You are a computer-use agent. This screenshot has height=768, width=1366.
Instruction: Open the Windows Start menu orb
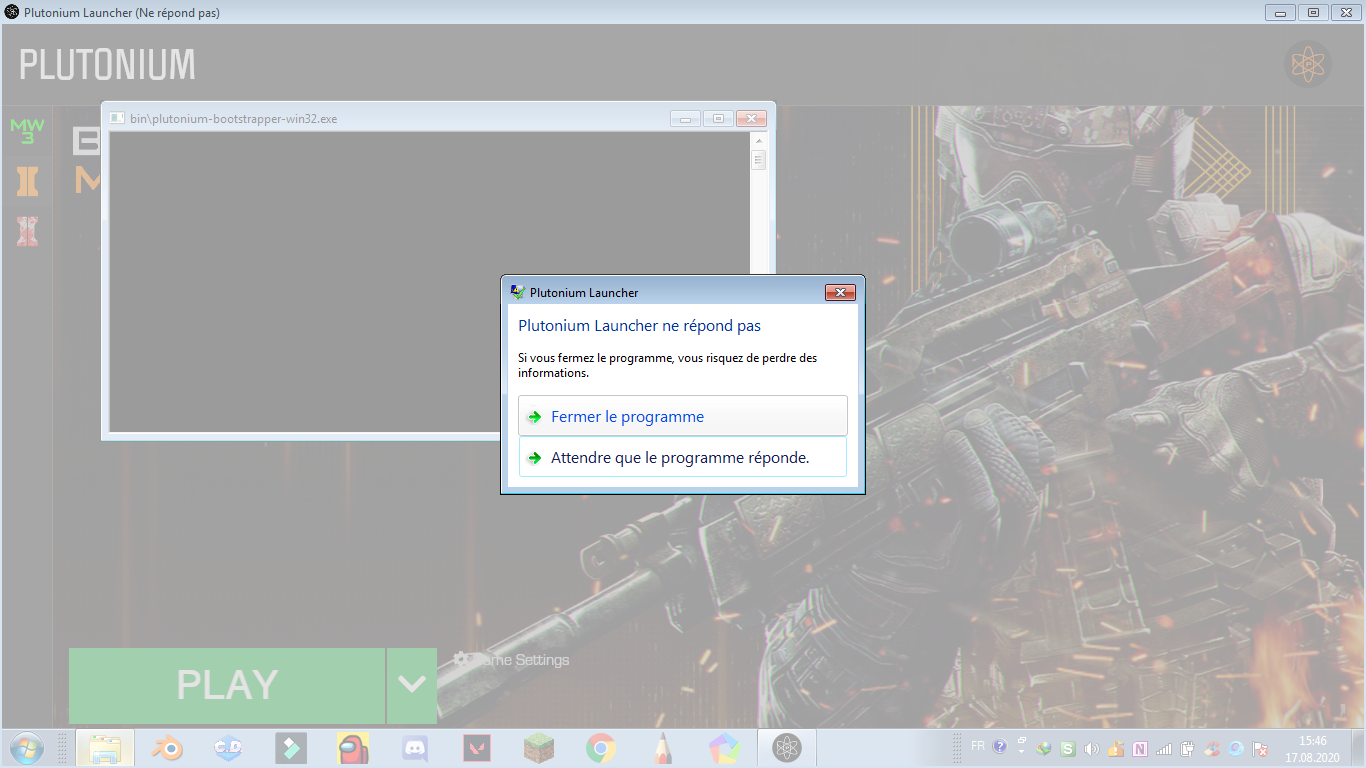[26, 748]
